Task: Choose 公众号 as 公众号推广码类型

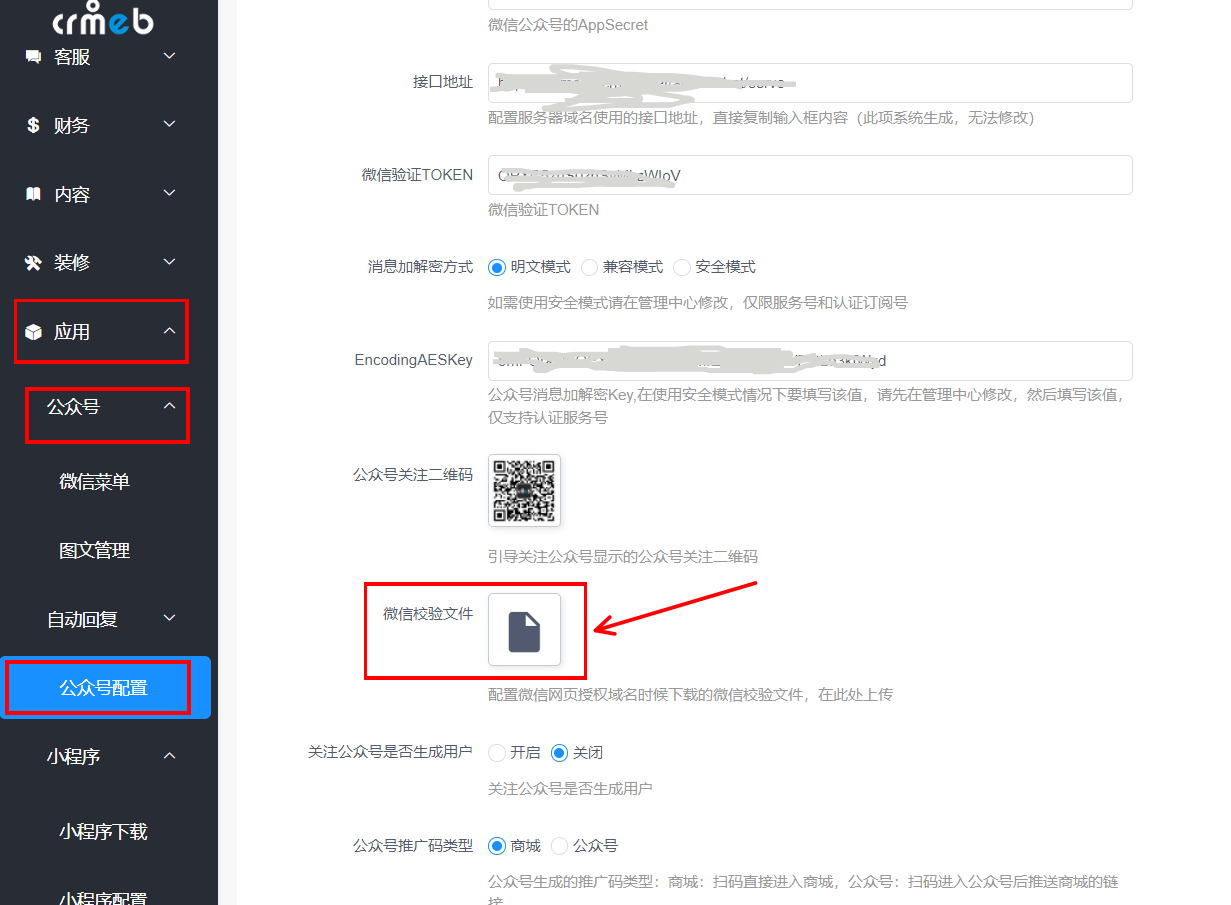Action: (x=559, y=846)
